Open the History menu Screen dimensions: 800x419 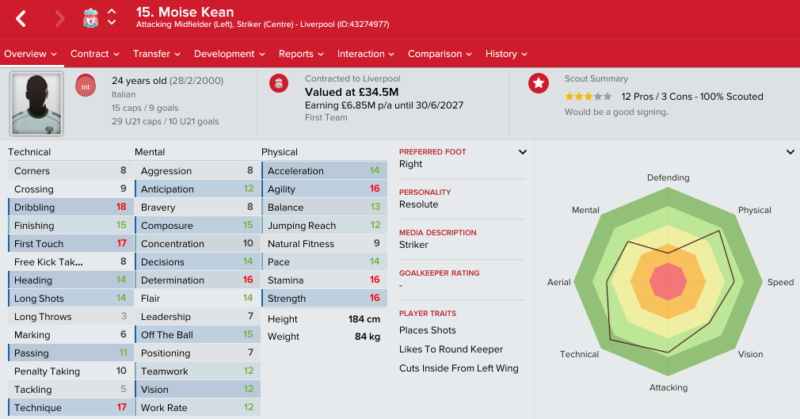[x=506, y=54]
